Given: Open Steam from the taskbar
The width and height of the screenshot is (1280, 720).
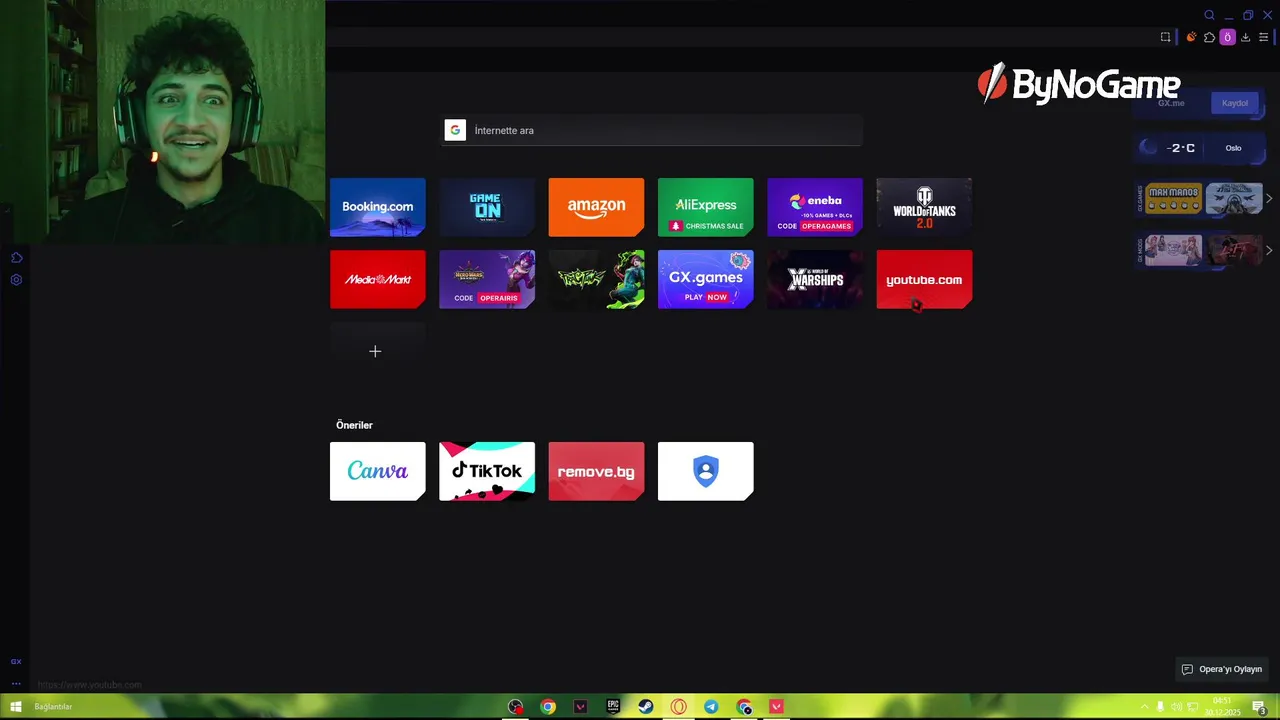Looking at the screenshot, I should click(646, 707).
